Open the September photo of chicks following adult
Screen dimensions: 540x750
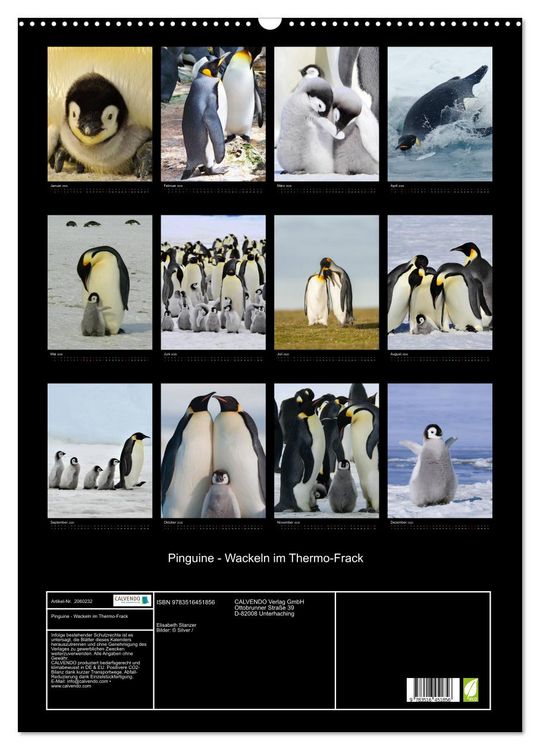(x=100, y=451)
